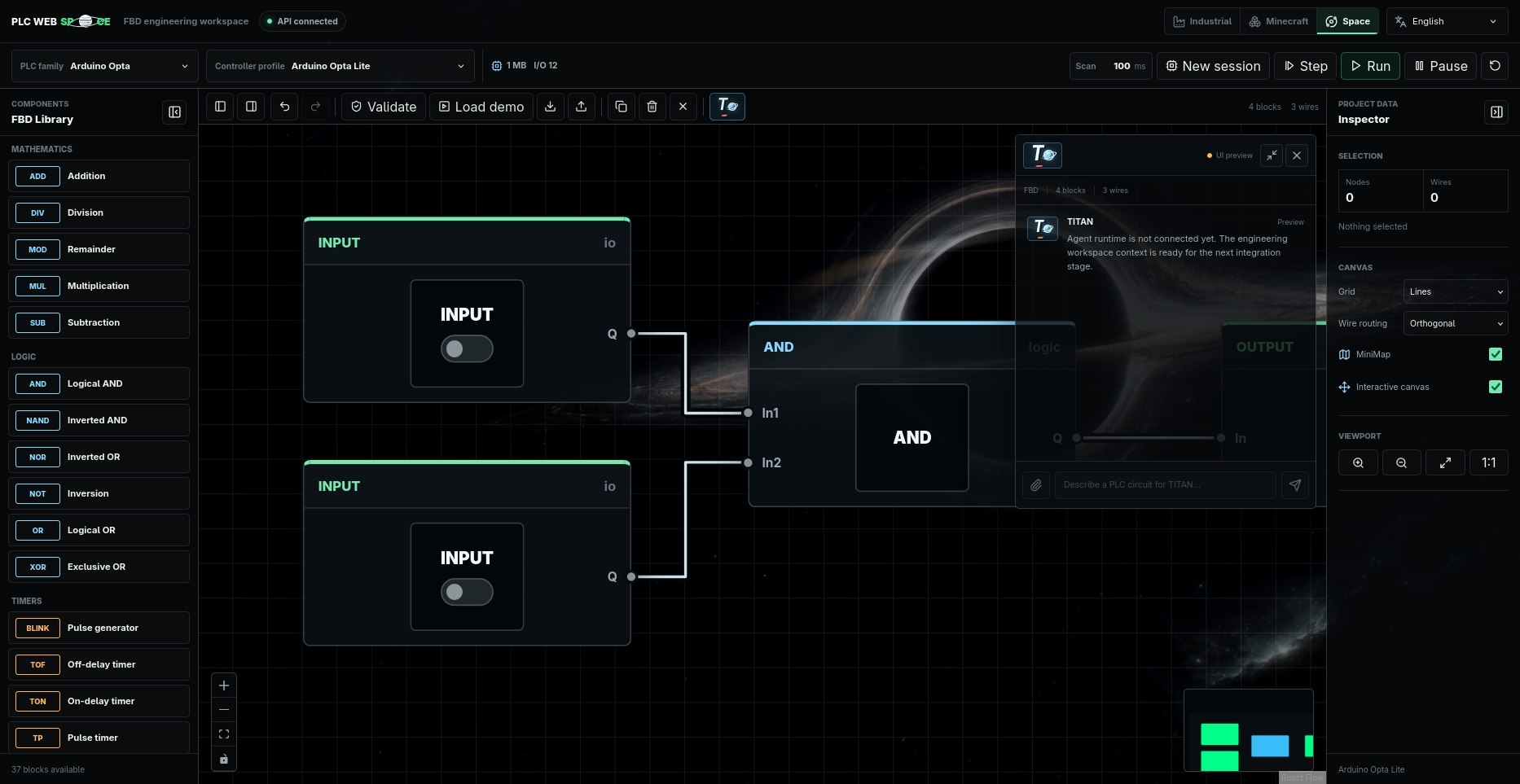This screenshot has height=784, width=1520.
Task: Run the simulation
Action: (x=1370, y=66)
